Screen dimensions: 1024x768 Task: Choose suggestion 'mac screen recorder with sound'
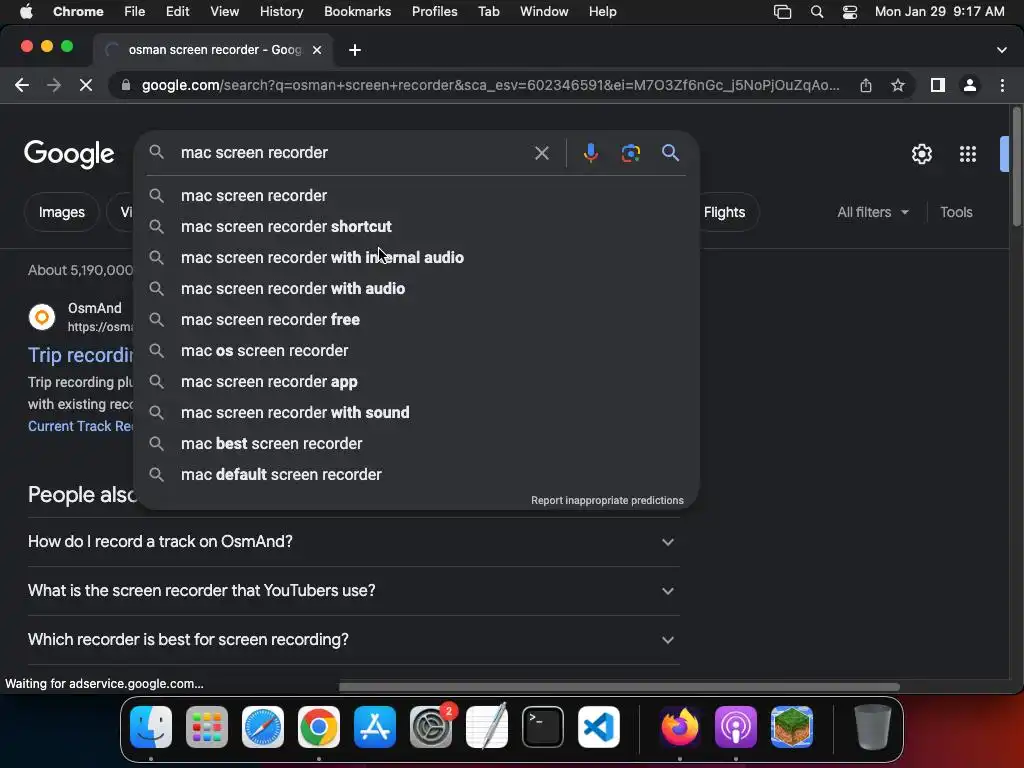(x=417, y=413)
